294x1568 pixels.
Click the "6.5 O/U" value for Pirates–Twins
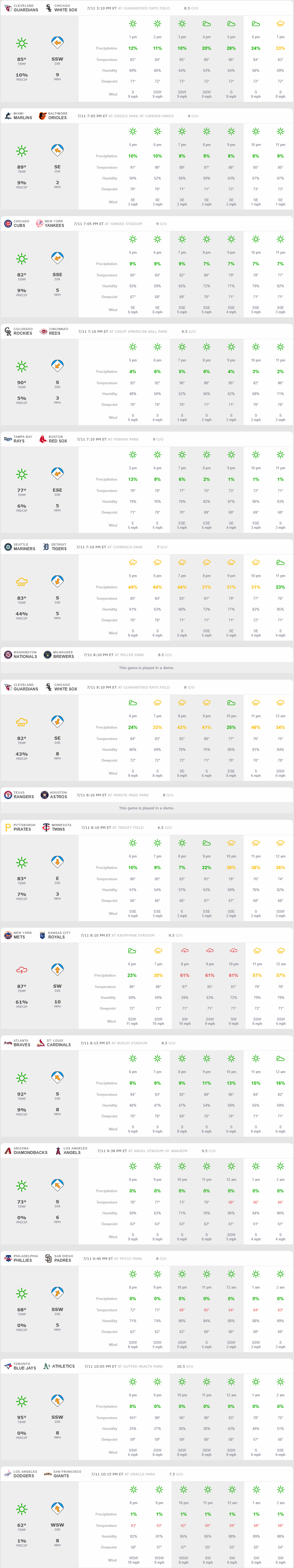[165, 827]
